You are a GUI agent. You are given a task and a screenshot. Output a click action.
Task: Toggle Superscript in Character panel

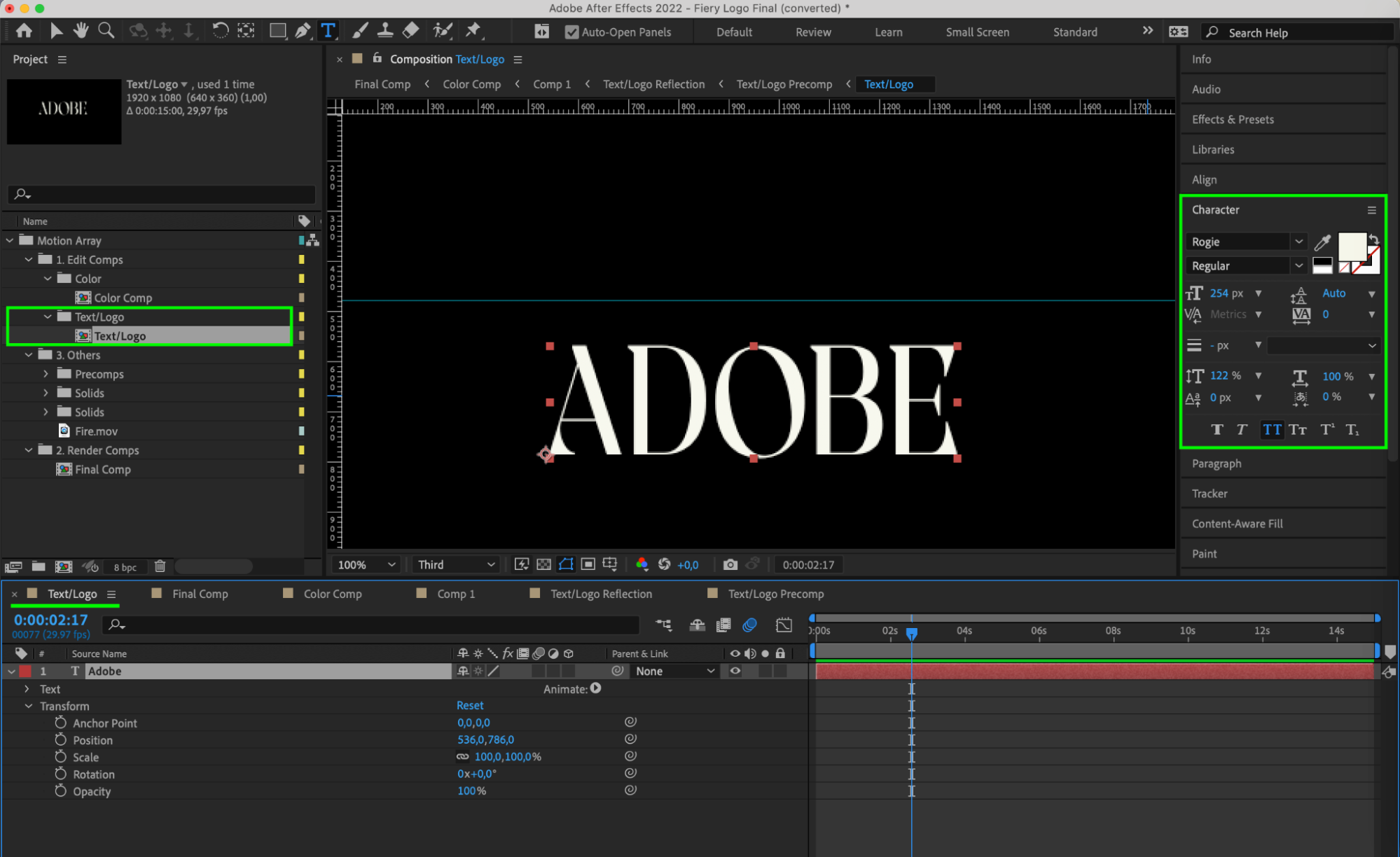1327,430
